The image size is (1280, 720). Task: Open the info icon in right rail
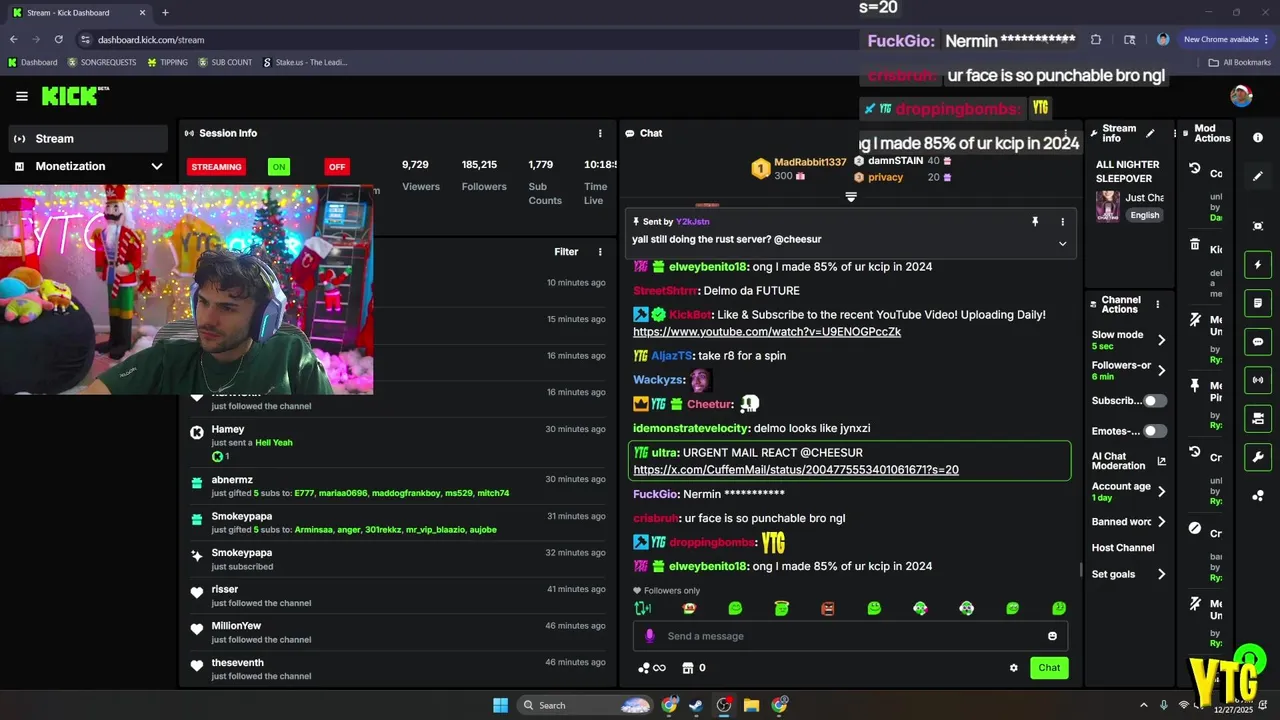(x=1258, y=138)
